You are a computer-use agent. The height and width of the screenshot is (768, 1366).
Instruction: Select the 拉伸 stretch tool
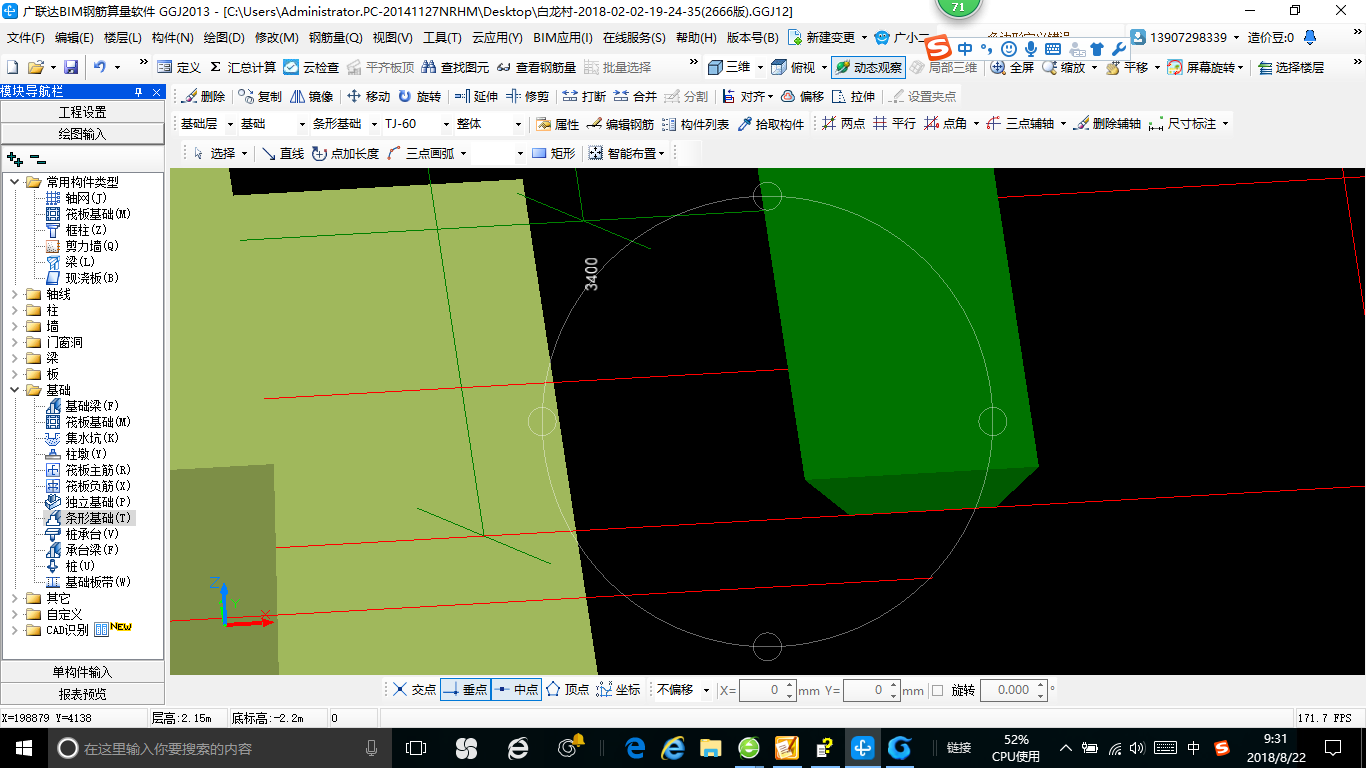(853, 96)
